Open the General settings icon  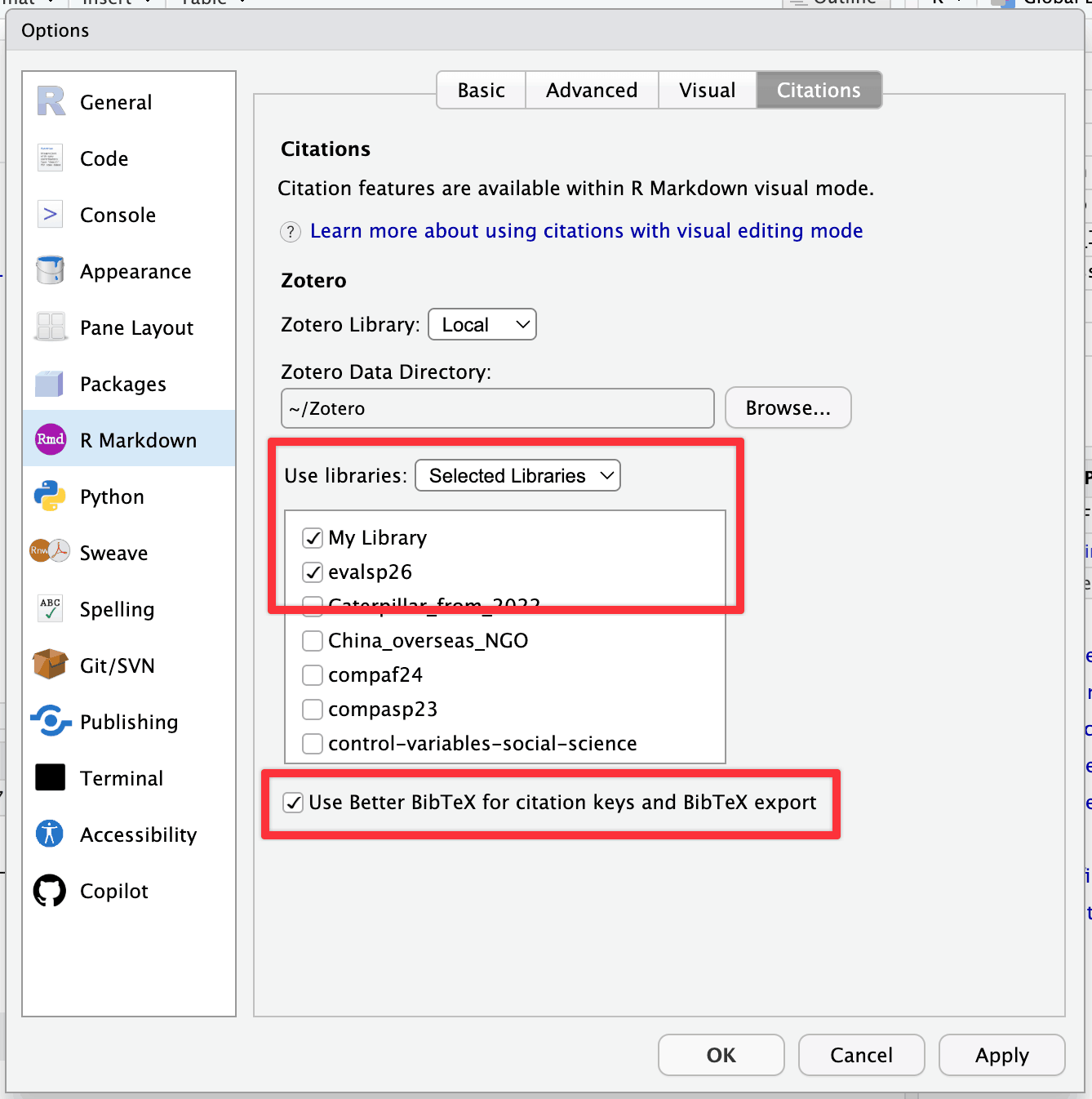pos(51,102)
